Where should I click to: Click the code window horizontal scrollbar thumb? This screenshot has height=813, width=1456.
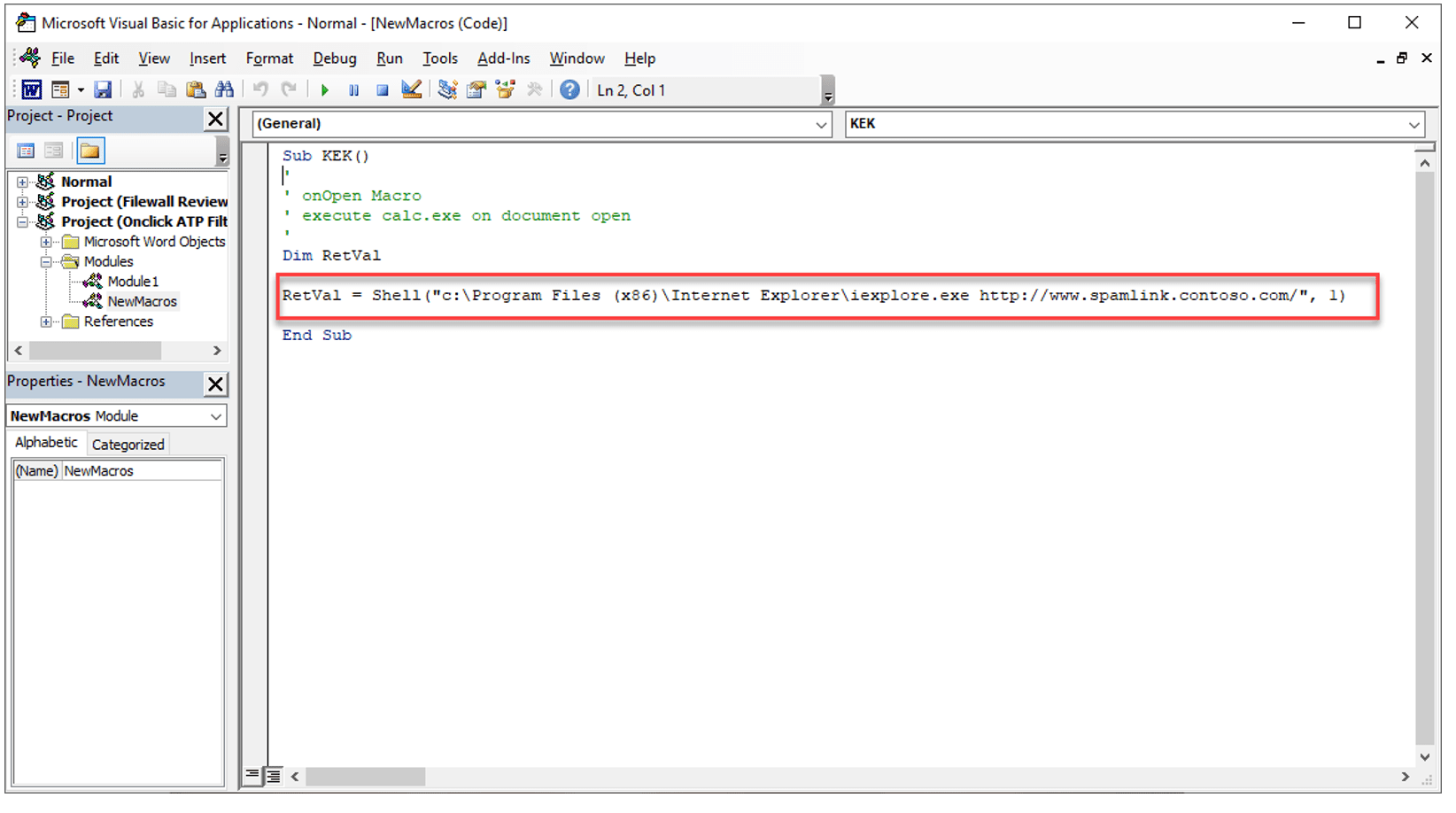365,777
